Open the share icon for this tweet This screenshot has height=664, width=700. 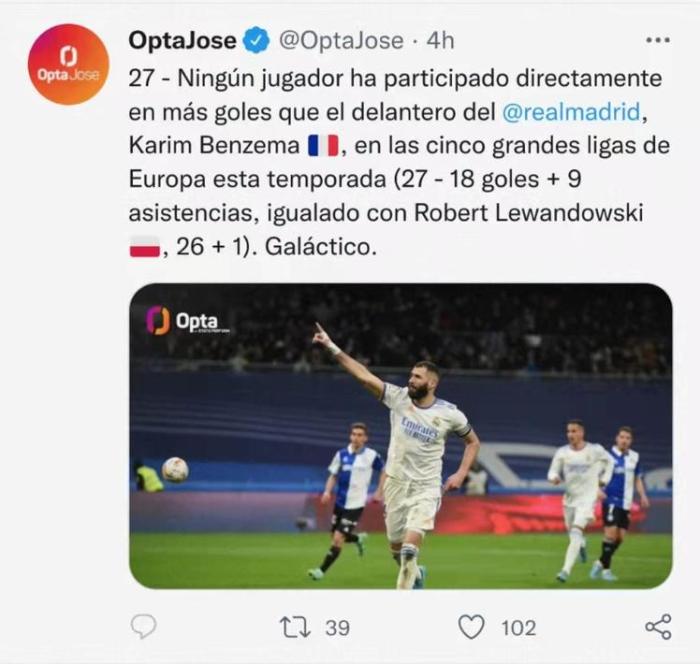(657, 627)
